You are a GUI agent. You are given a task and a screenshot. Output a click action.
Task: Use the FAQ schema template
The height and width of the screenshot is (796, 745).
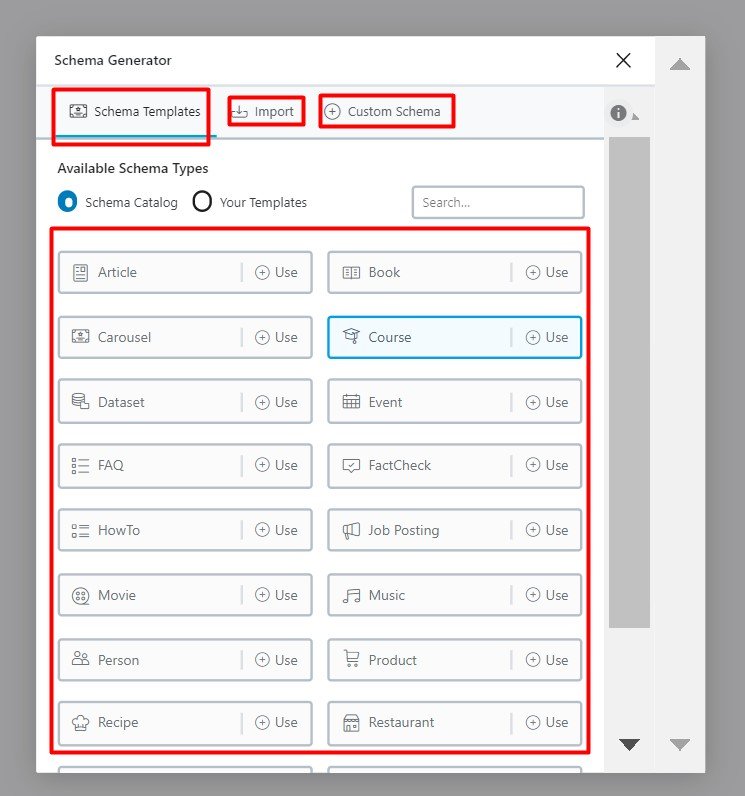pos(276,465)
